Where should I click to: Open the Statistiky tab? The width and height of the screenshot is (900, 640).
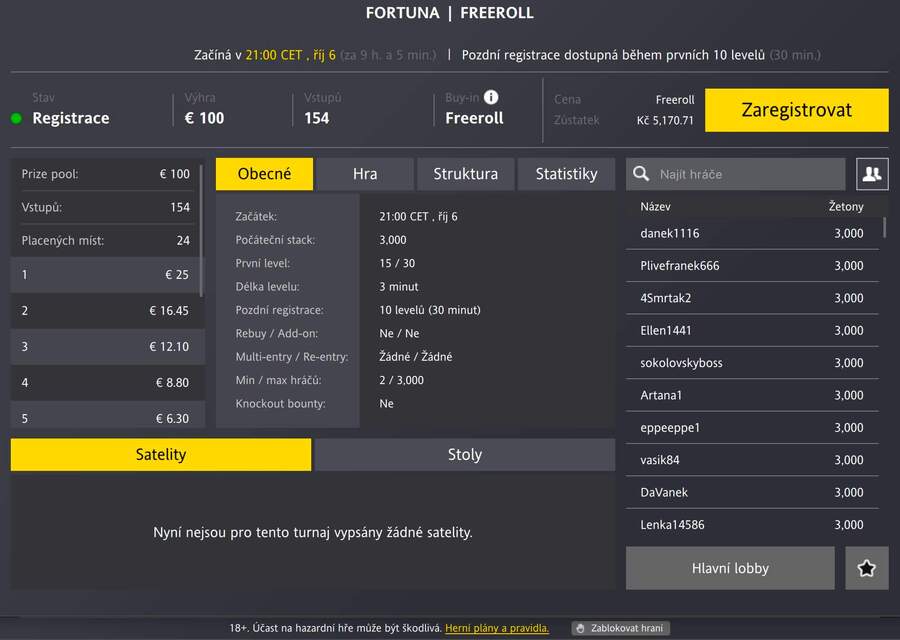567,174
